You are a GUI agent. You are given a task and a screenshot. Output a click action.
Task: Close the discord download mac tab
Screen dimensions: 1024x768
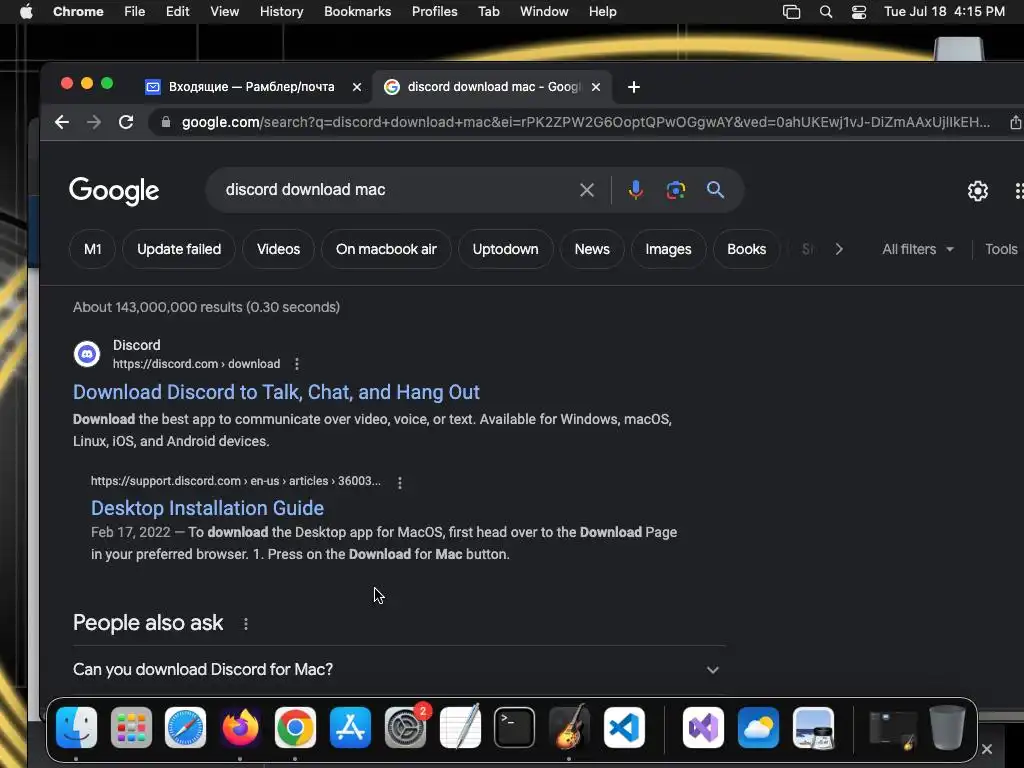click(x=596, y=87)
